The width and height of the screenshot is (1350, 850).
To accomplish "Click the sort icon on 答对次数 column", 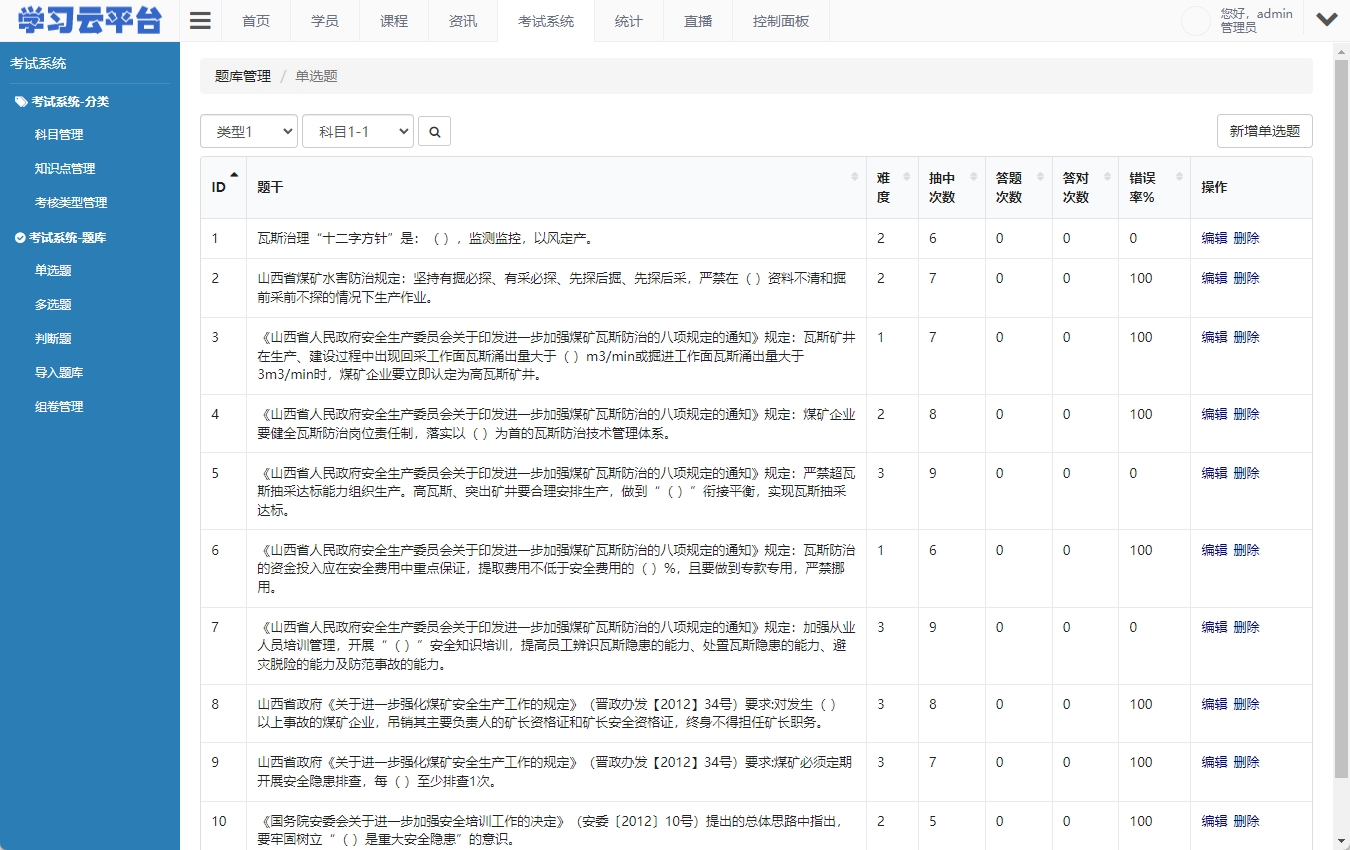I will 1107,175.
